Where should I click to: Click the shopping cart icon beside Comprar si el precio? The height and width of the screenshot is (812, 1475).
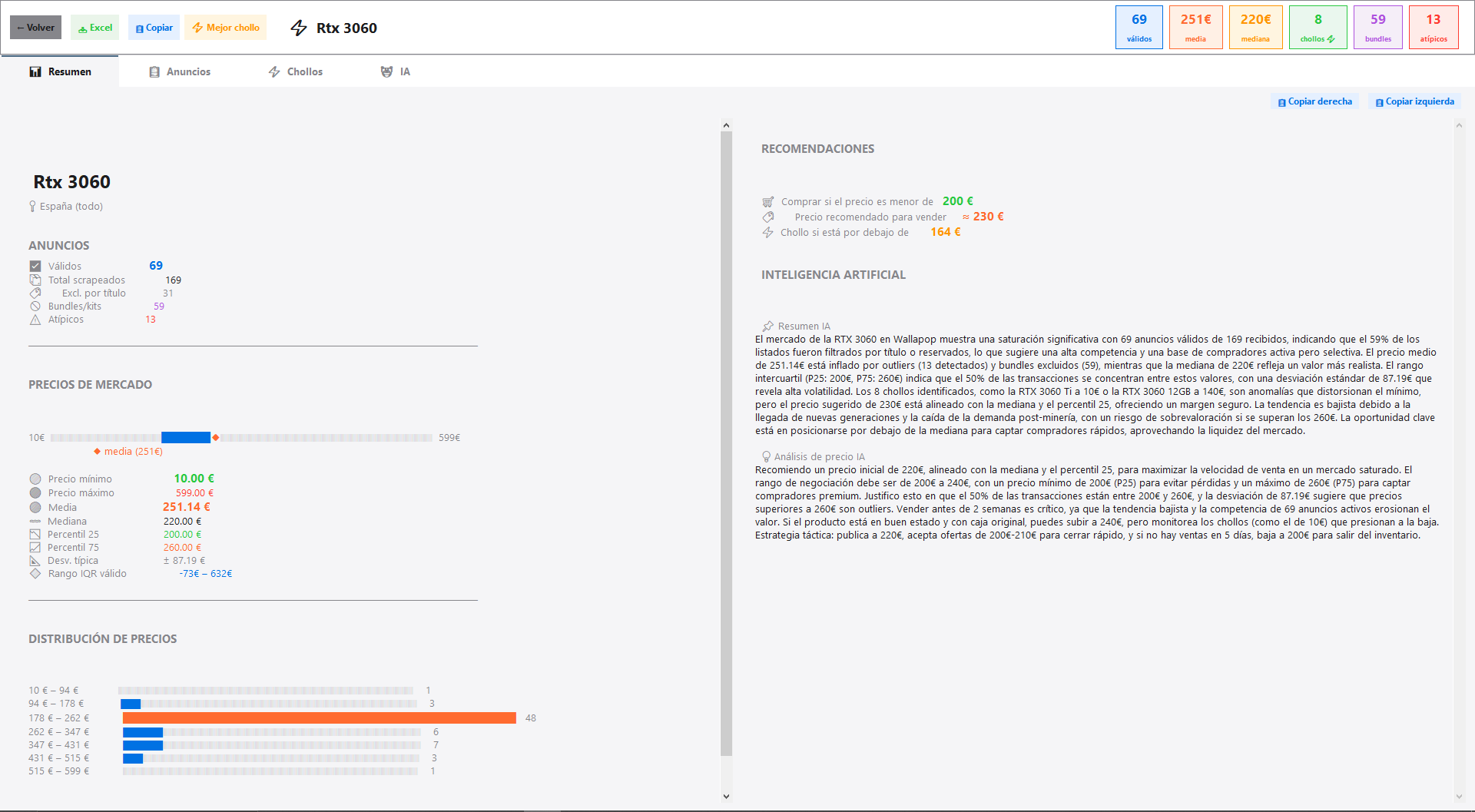click(767, 201)
